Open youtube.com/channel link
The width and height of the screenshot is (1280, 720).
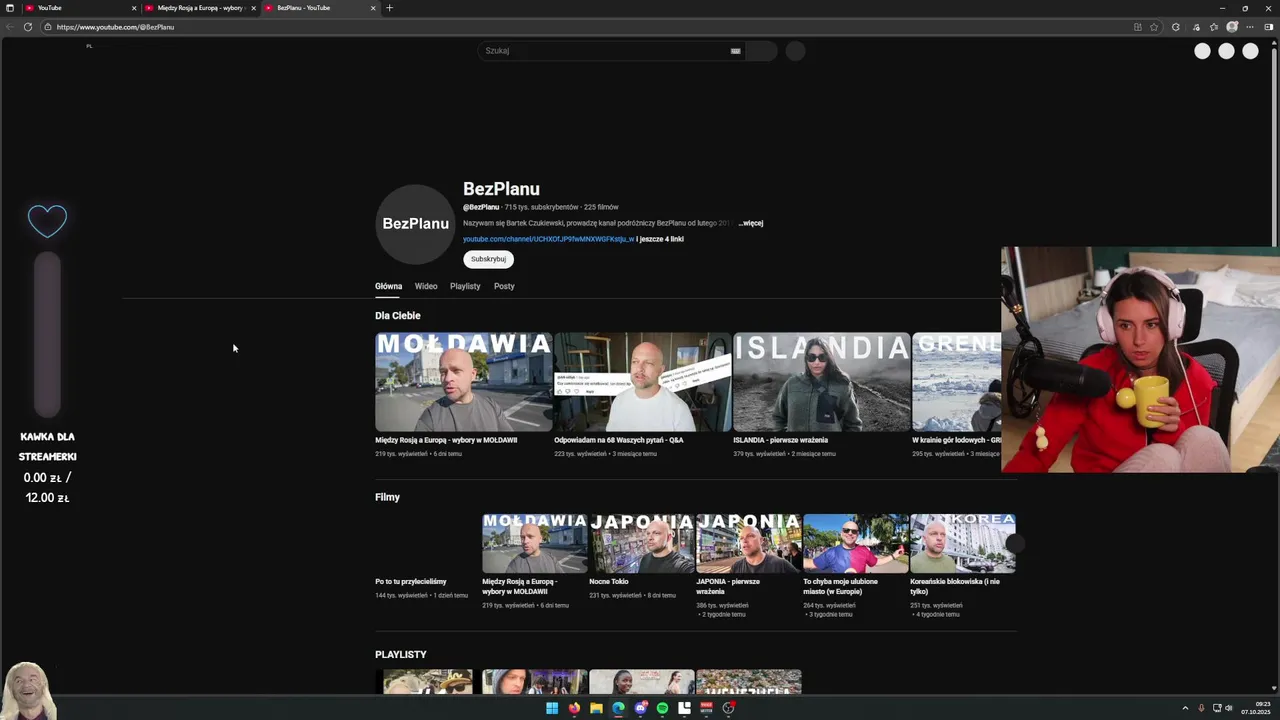point(548,239)
